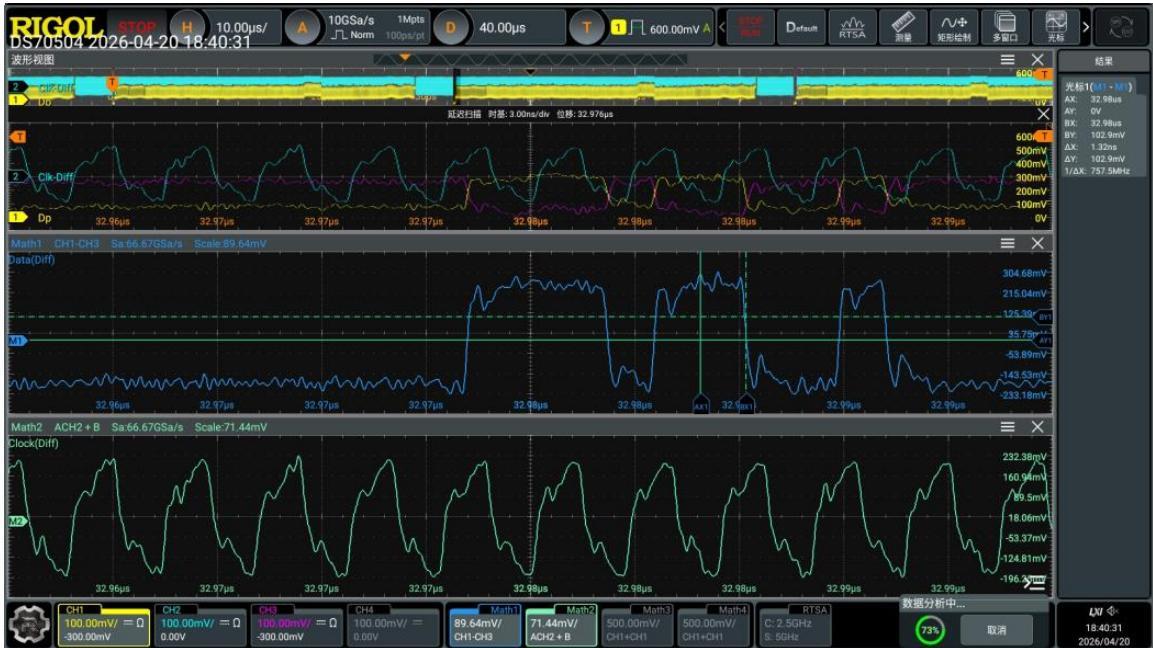Open the 测量 measurement tool
1153x648 pixels.
(903, 27)
